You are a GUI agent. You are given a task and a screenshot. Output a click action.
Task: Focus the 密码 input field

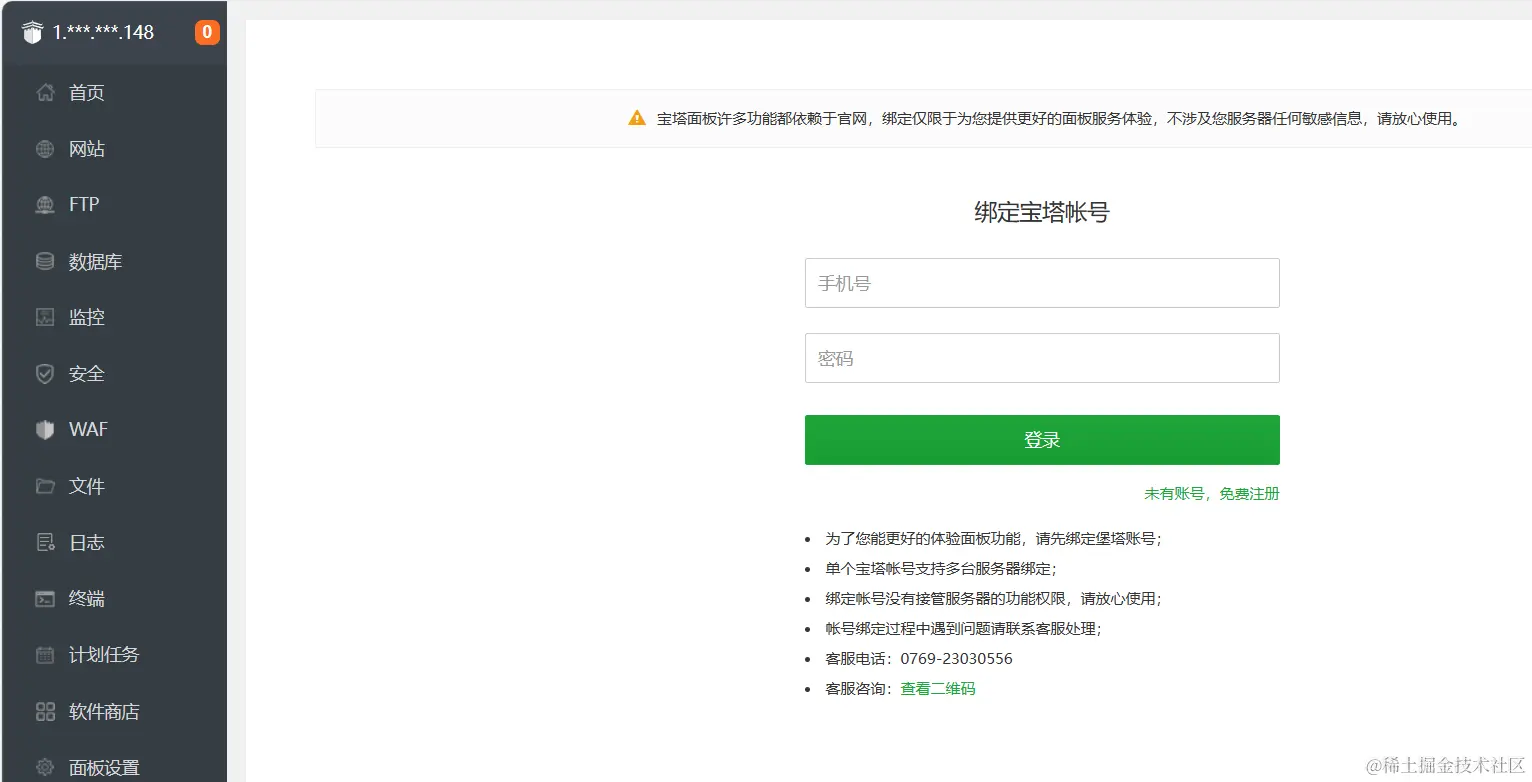1042,358
